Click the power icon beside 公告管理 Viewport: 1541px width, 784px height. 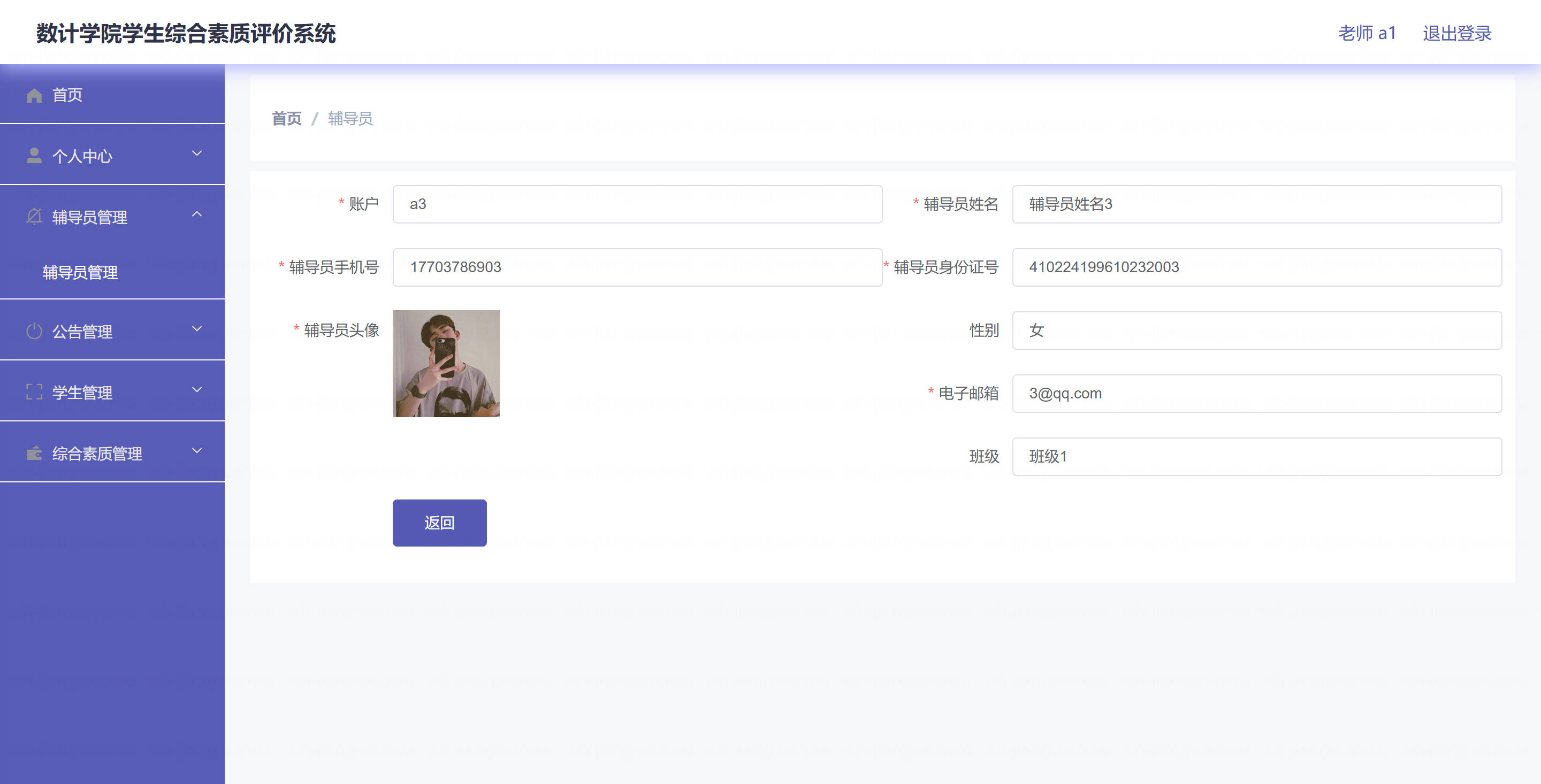[34, 331]
